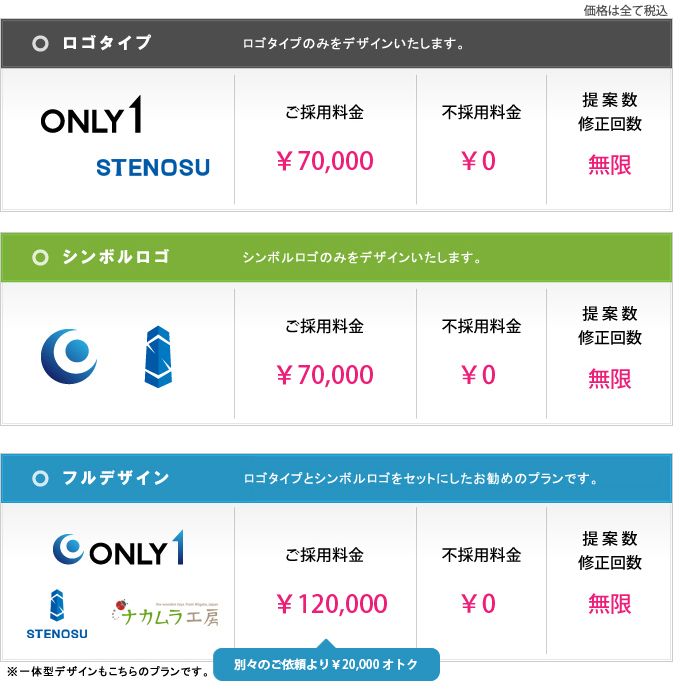
Task: Open the blue フルデザイン header bar
Action: tap(336, 478)
